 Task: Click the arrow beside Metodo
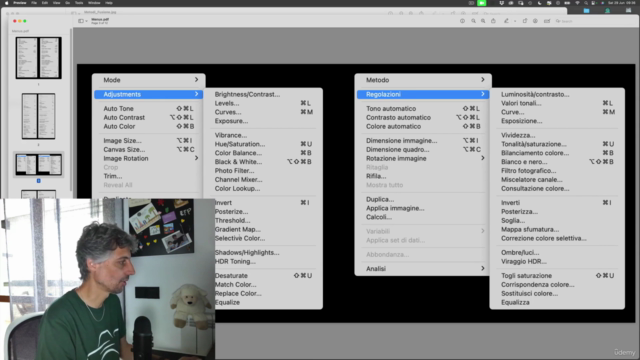point(482,80)
